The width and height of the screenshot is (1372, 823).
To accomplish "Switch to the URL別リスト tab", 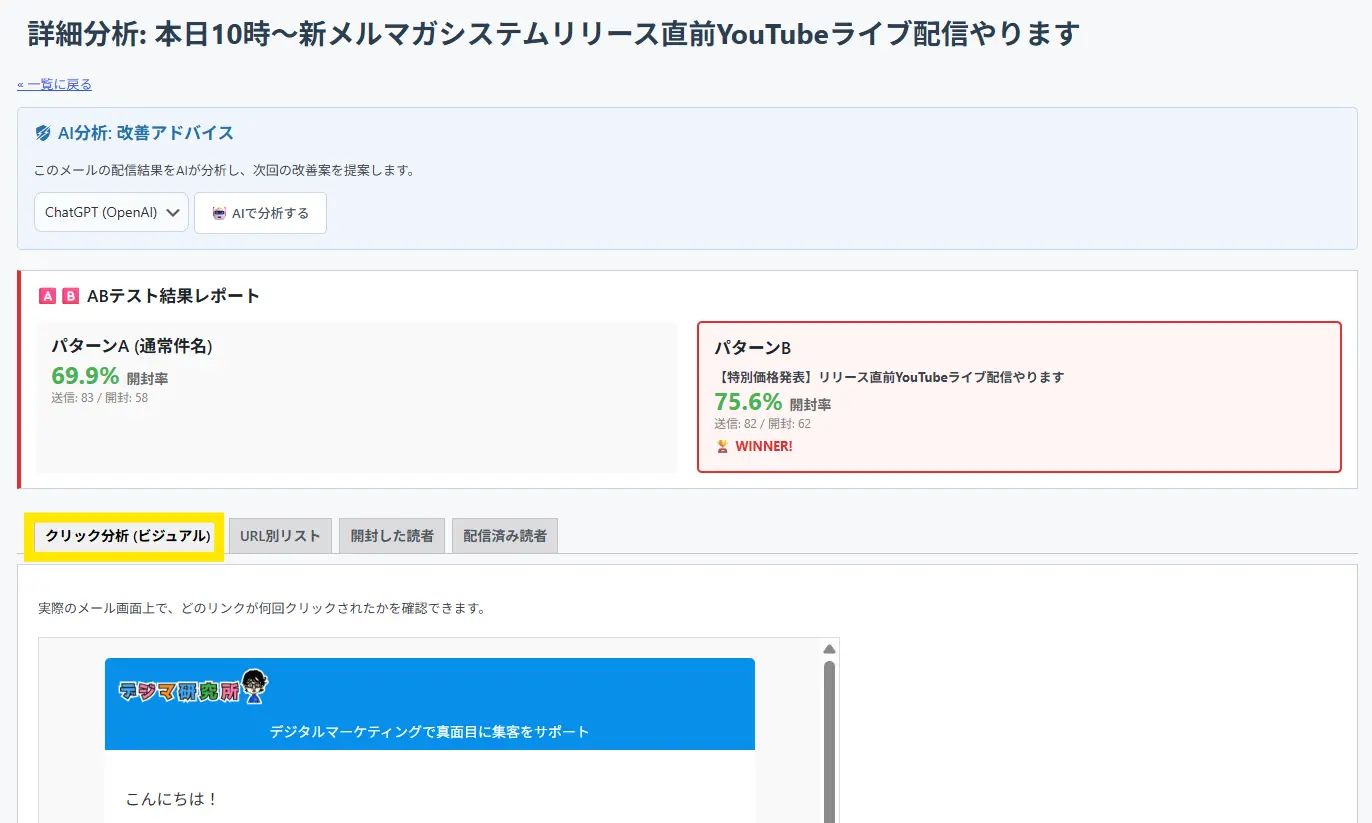I will (280, 536).
